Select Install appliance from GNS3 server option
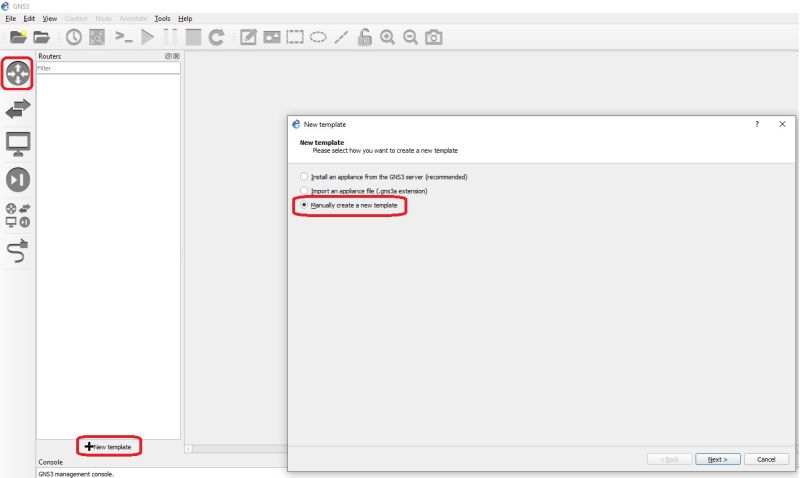The height and width of the screenshot is (478, 800). pos(384,177)
